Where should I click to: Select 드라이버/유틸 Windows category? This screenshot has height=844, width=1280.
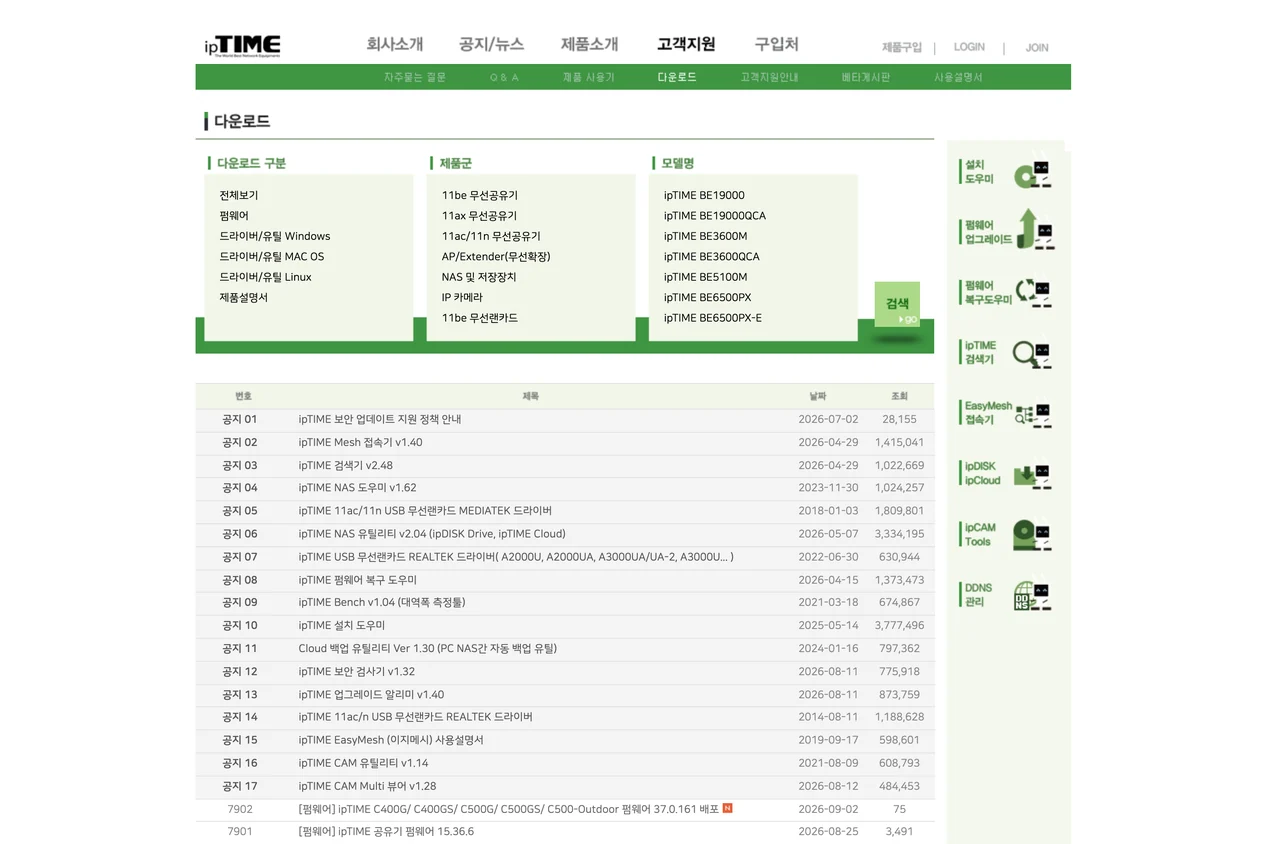click(x=275, y=236)
